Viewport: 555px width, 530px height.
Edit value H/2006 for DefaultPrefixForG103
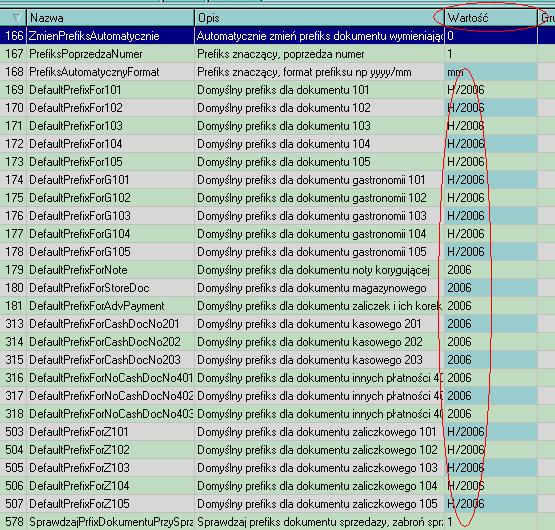point(491,216)
